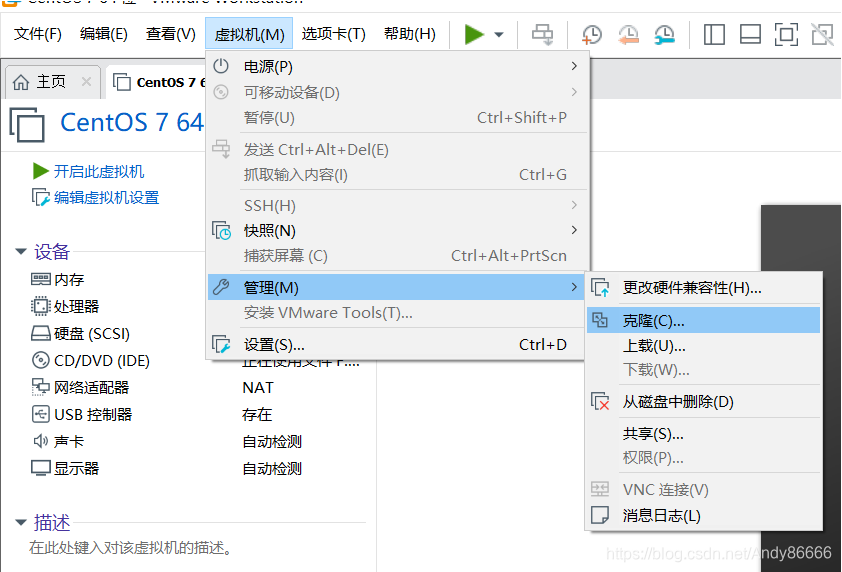842x572 pixels.
Task: Open the 文件(F) menu
Action: coord(38,34)
